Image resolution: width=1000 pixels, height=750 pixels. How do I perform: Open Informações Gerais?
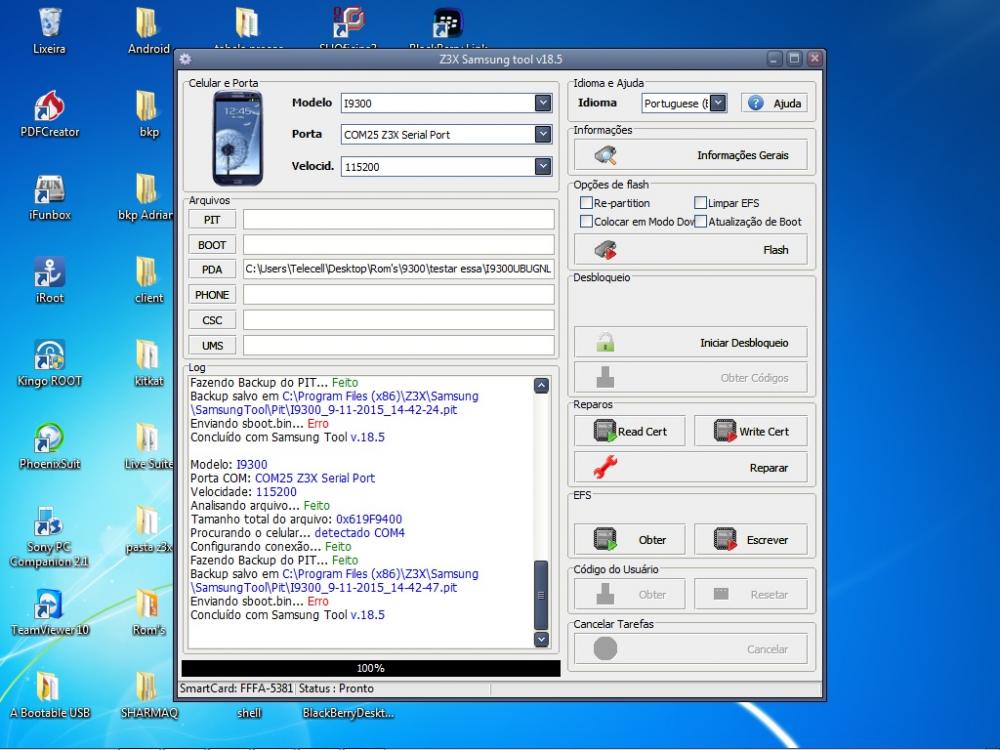(x=691, y=155)
